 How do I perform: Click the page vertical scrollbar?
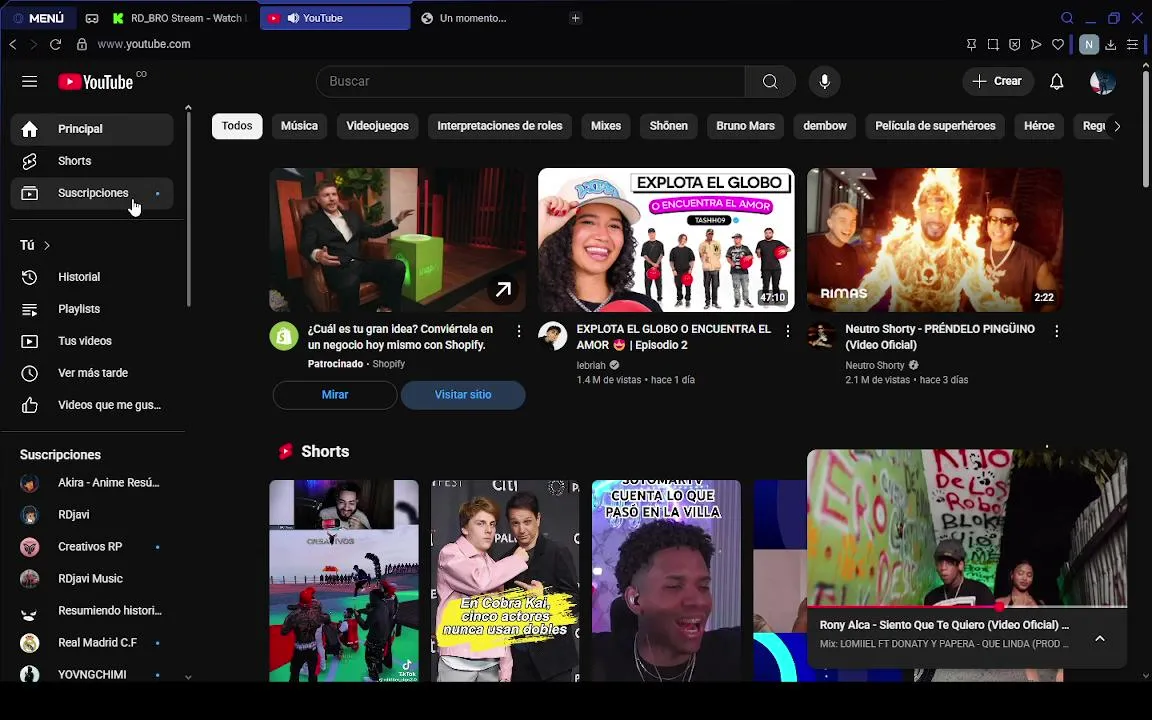click(x=1145, y=129)
